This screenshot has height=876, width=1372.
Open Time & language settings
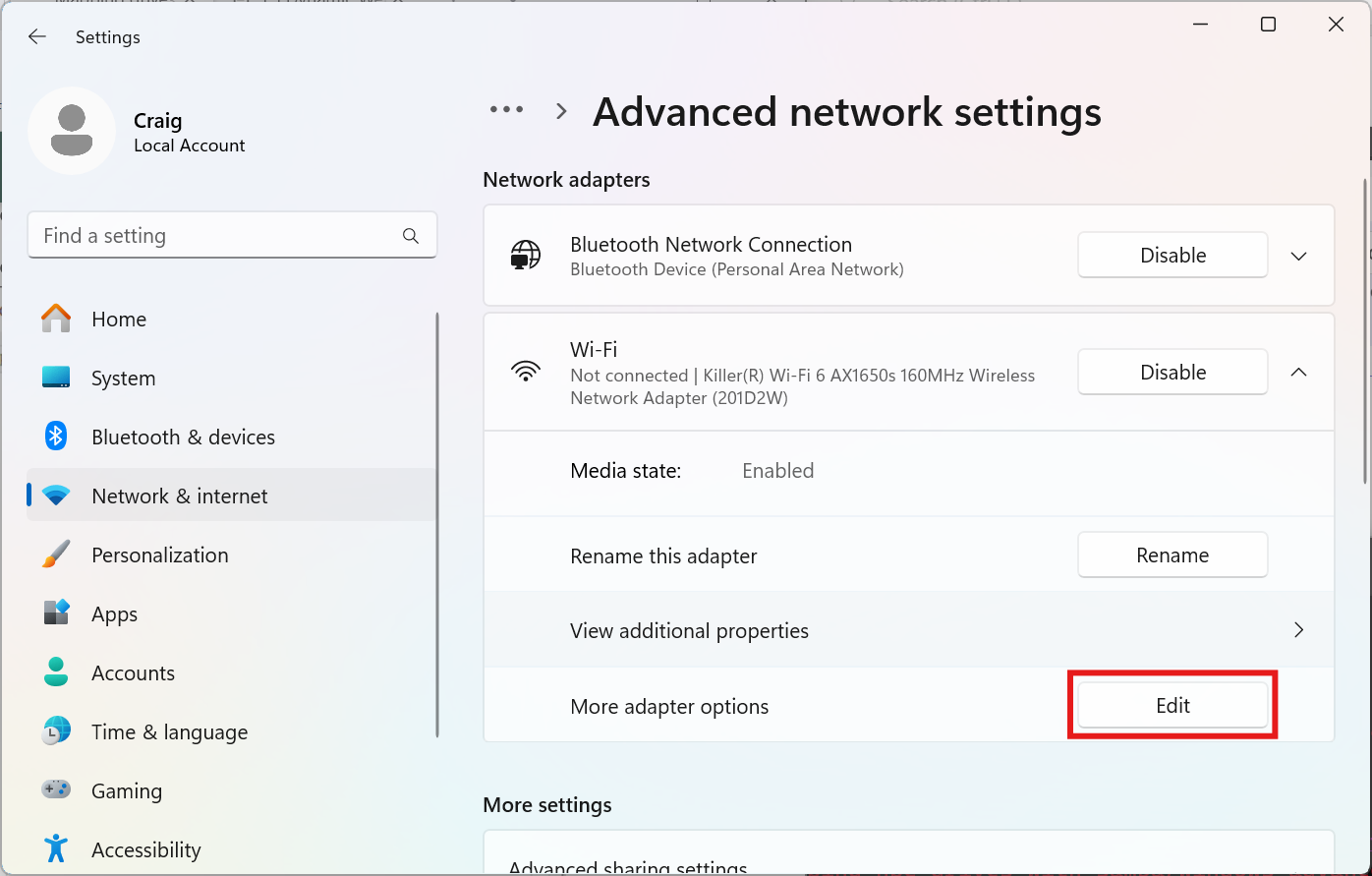pyautogui.click(x=233, y=732)
